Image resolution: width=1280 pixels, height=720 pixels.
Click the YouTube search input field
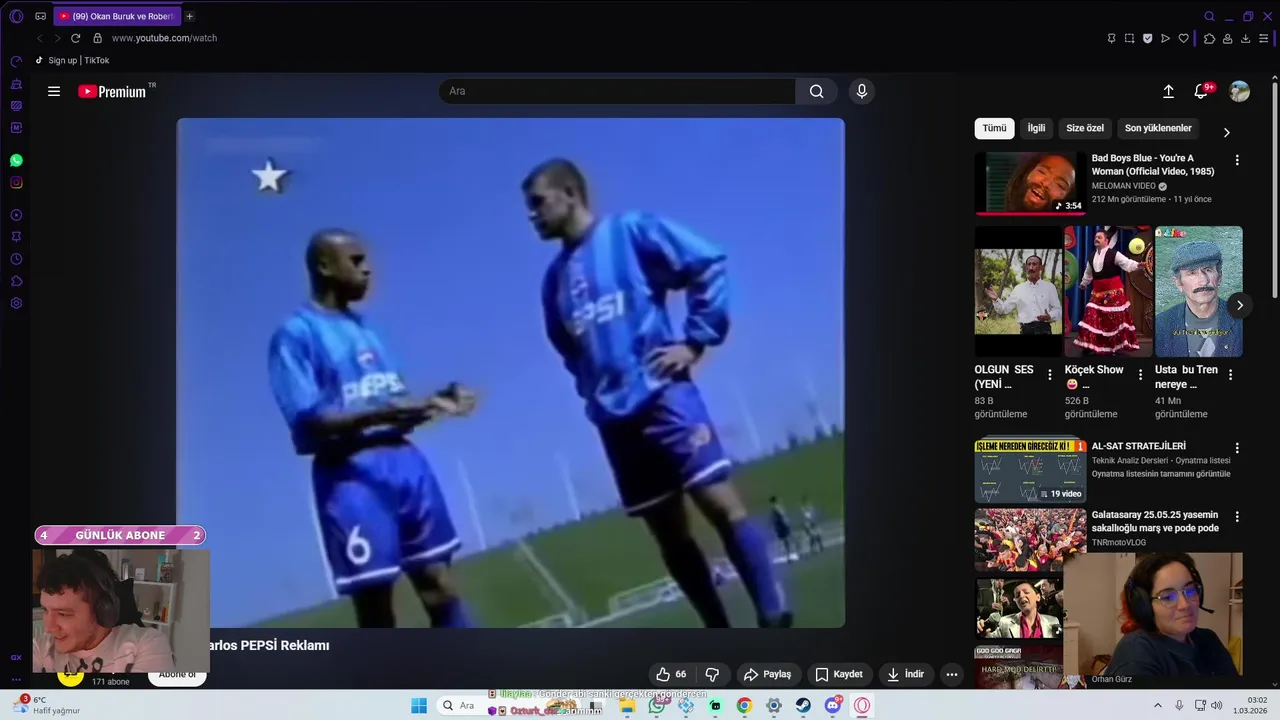(617, 91)
